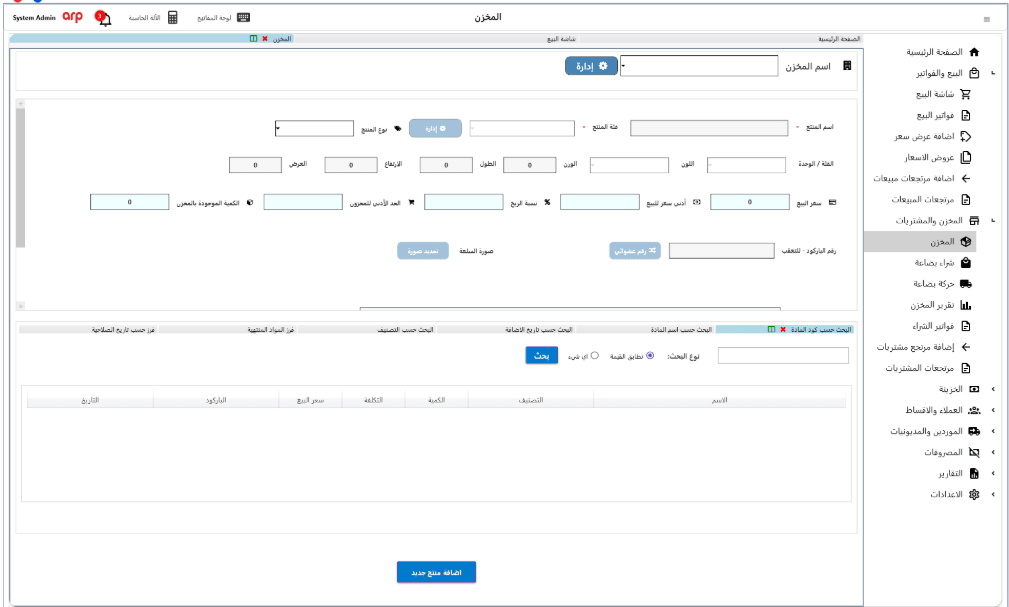Click the إدارة button beside فئة المنتج
This screenshot has width=1009, height=607.
pyautogui.click(x=435, y=128)
